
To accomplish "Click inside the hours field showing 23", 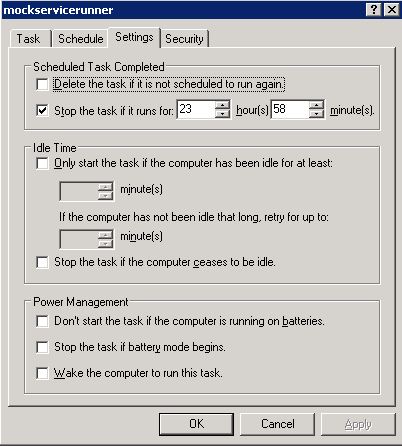I will 196,109.
